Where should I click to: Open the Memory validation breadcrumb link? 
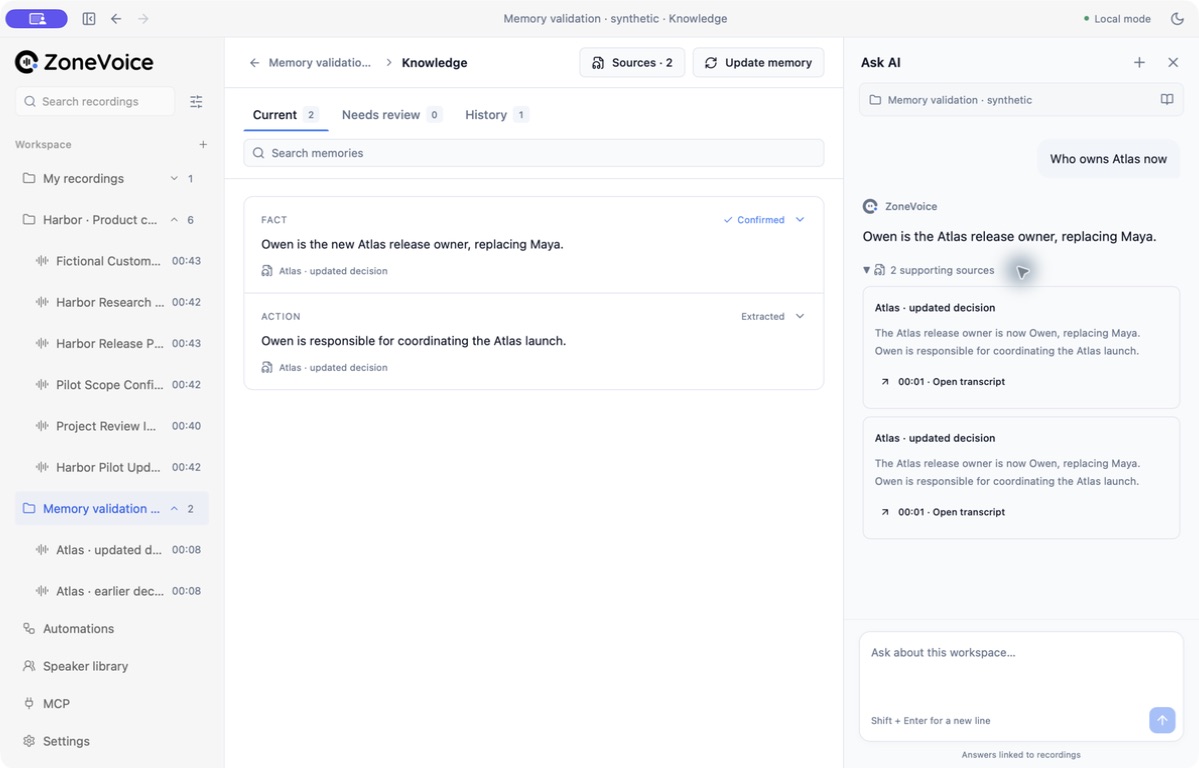pyautogui.click(x=320, y=63)
